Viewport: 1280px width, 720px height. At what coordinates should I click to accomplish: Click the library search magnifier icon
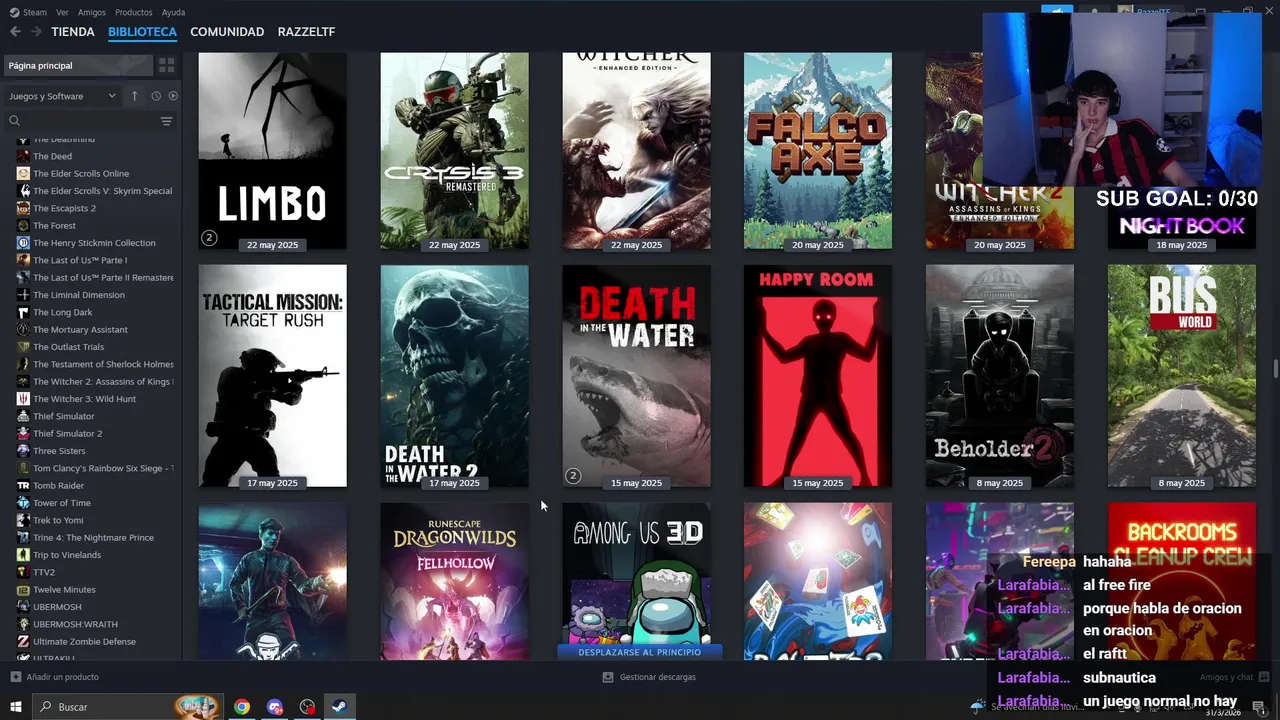tap(14, 121)
